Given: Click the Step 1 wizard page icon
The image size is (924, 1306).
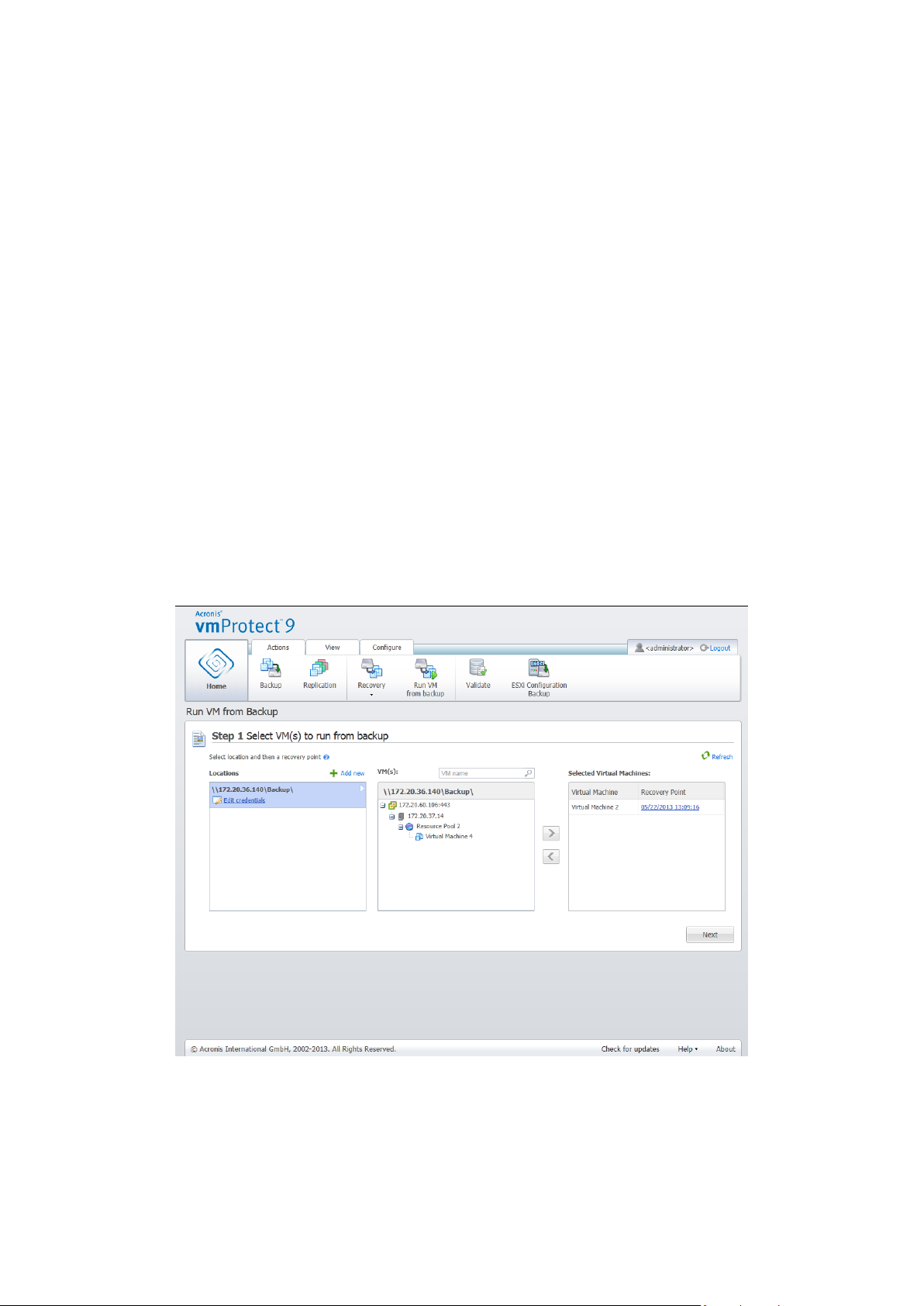Looking at the screenshot, I should [x=198, y=738].
